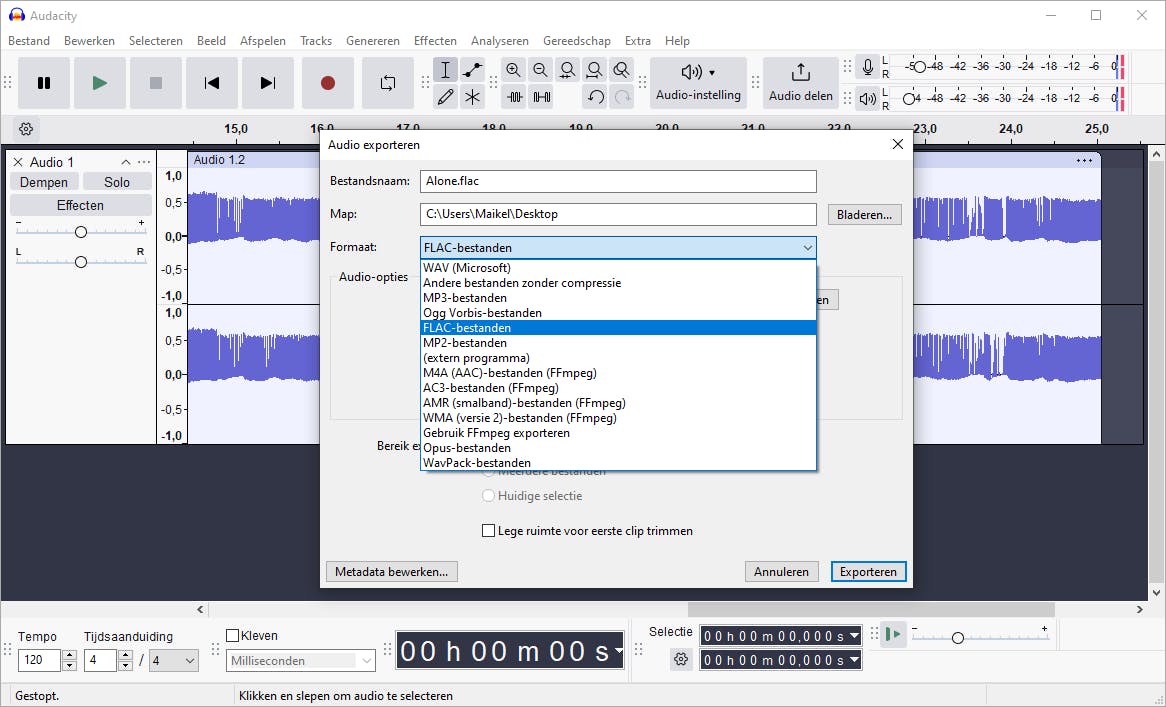Screen dimensions: 1166x707
Task: Click Metadata bewerken... button
Action: (x=392, y=572)
